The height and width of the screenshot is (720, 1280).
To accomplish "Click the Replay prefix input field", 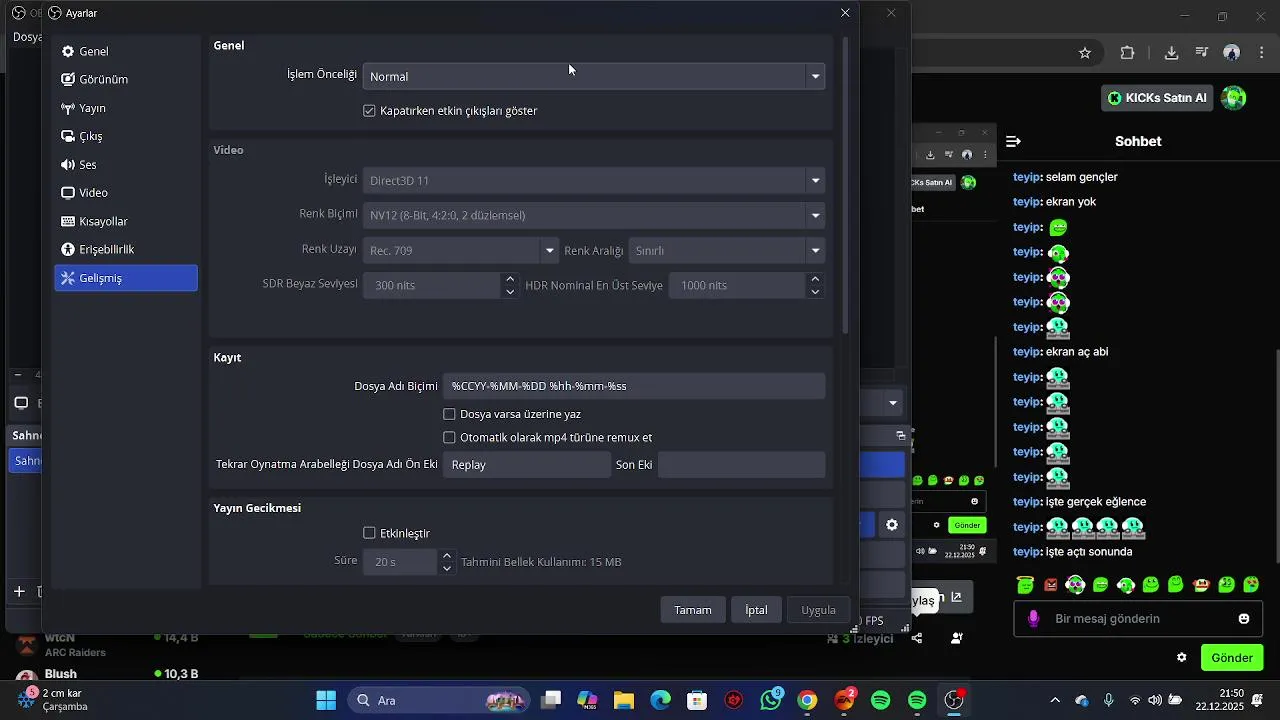I will pyautogui.click(x=526, y=464).
